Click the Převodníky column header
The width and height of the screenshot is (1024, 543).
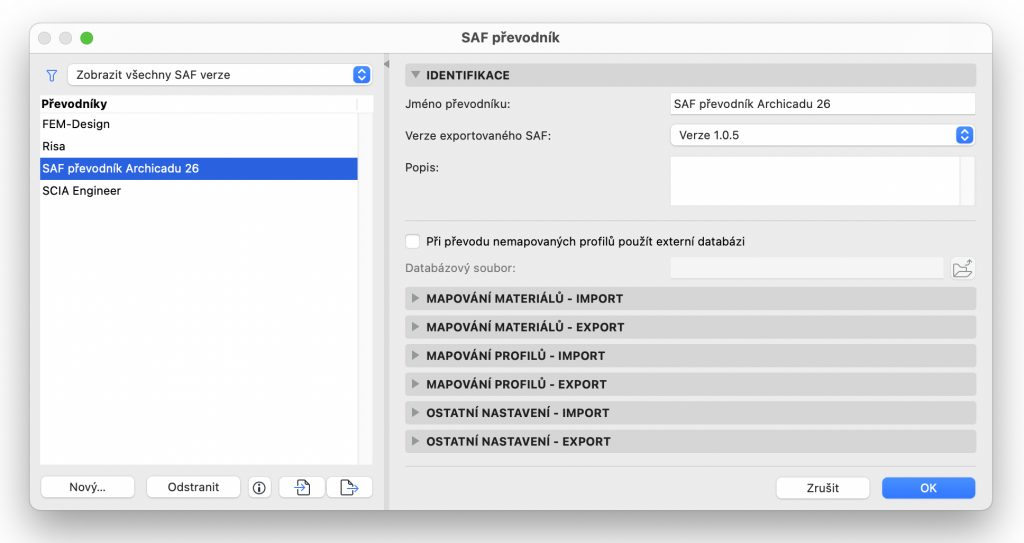tap(199, 104)
